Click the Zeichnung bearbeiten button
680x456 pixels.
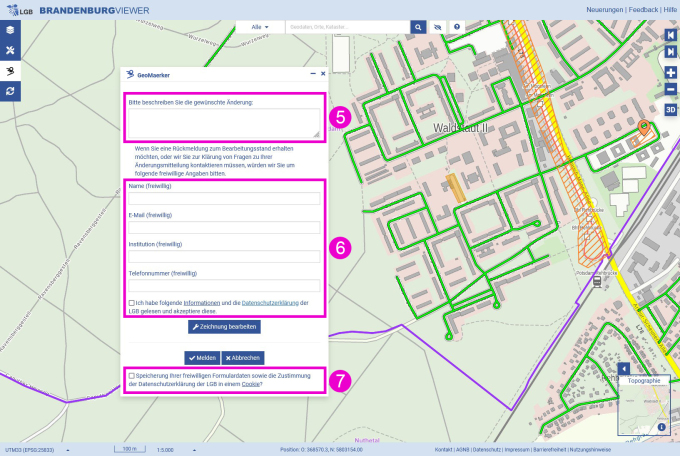[x=224, y=327]
